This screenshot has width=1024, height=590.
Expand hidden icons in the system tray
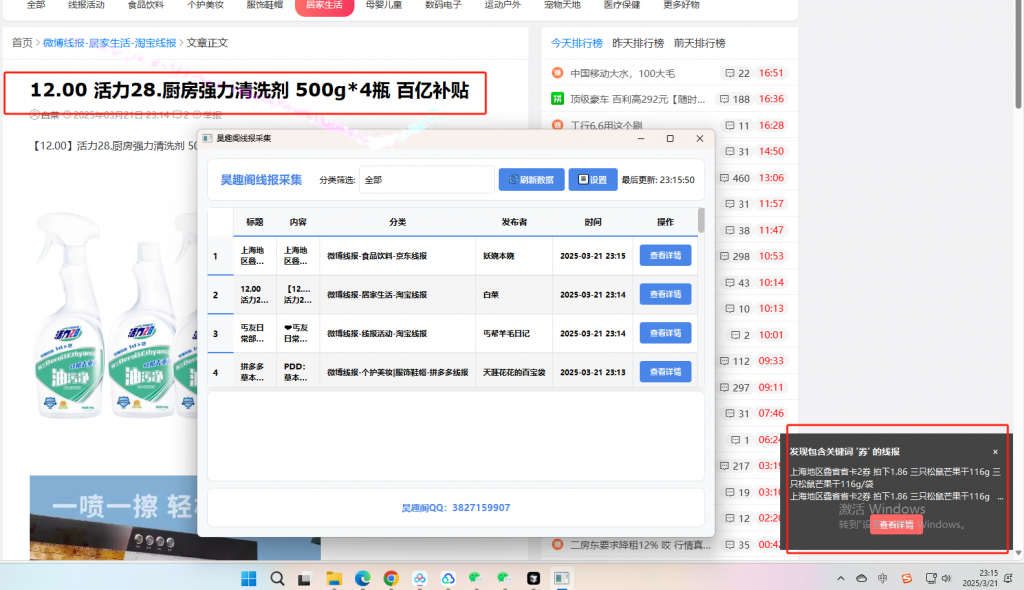(x=841, y=578)
